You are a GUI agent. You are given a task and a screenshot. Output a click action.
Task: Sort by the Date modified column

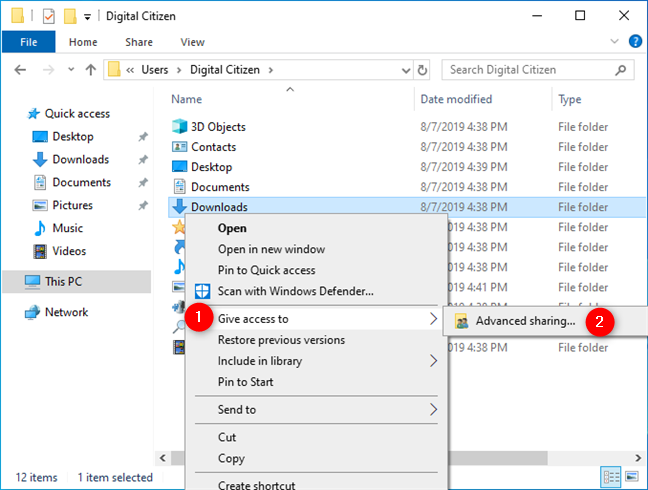point(456,99)
